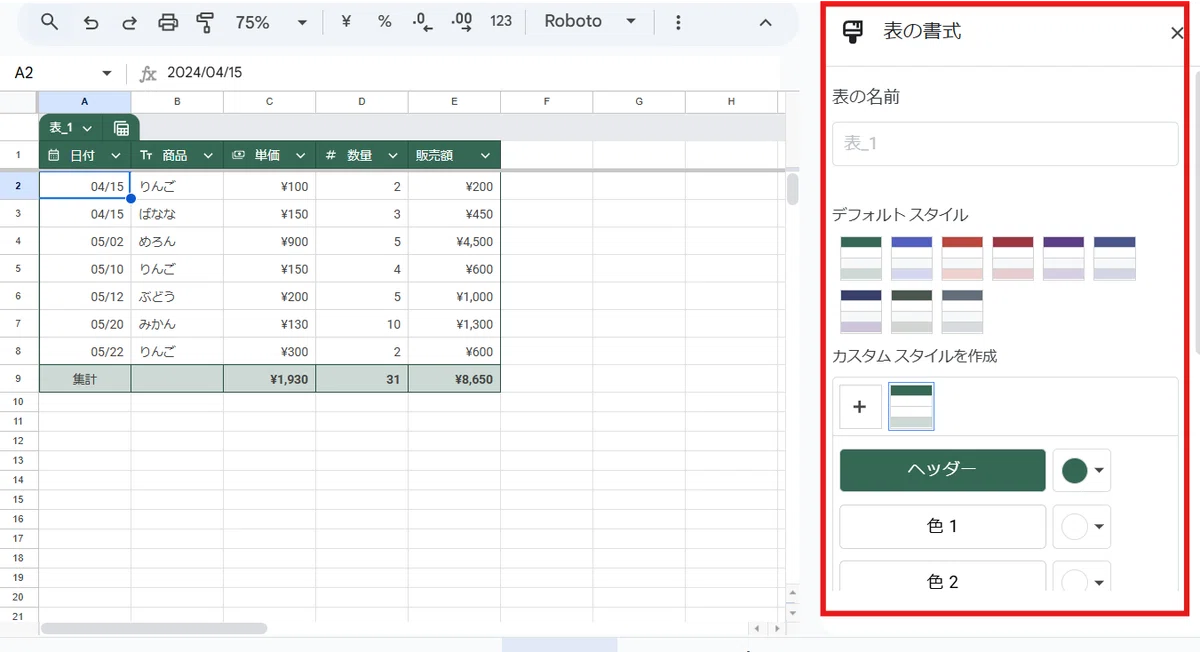The height and width of the screenshot is (652, 1200).
Task: Choose the dark olive default style
Action: point(911,312)
